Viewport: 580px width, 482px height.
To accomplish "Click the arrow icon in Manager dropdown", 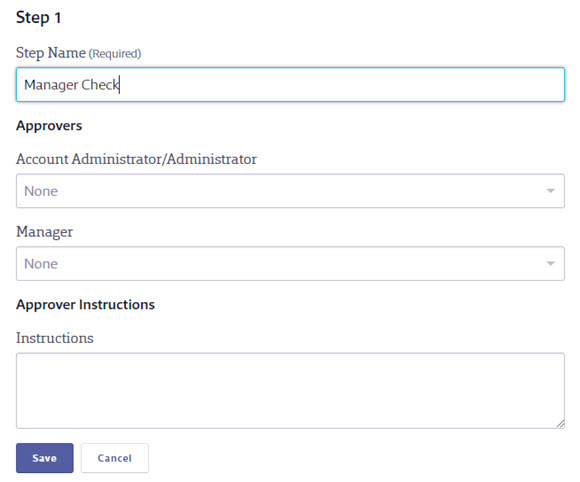I will pyautogui.click(x=550, y=263).
